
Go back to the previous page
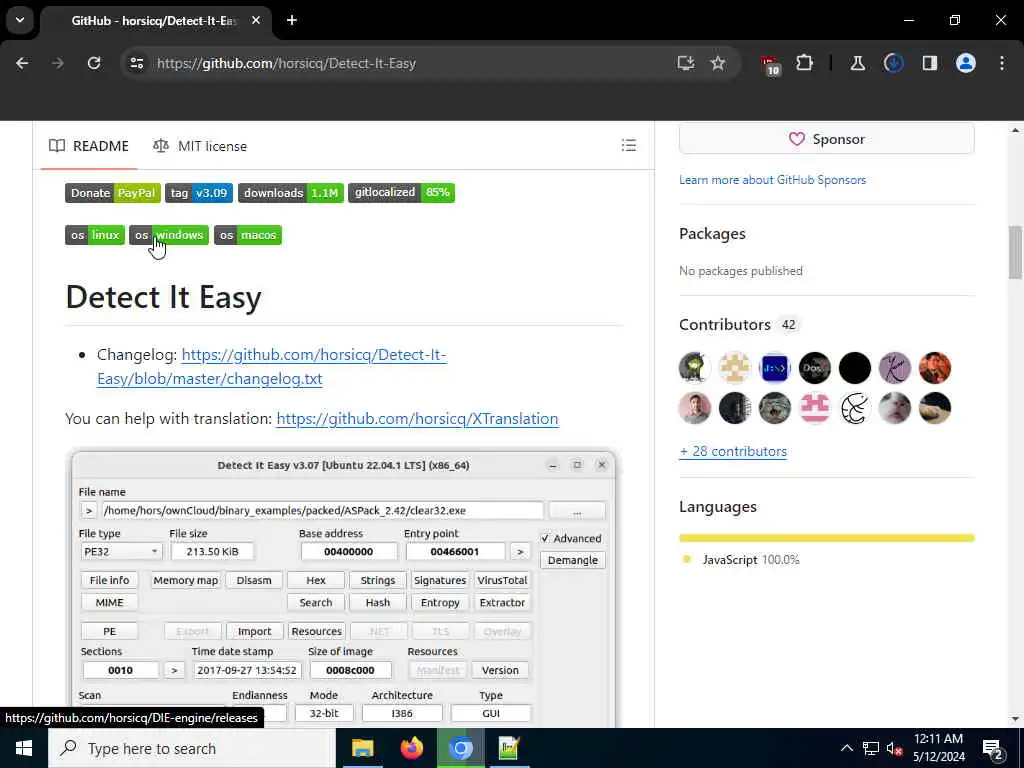22,63
